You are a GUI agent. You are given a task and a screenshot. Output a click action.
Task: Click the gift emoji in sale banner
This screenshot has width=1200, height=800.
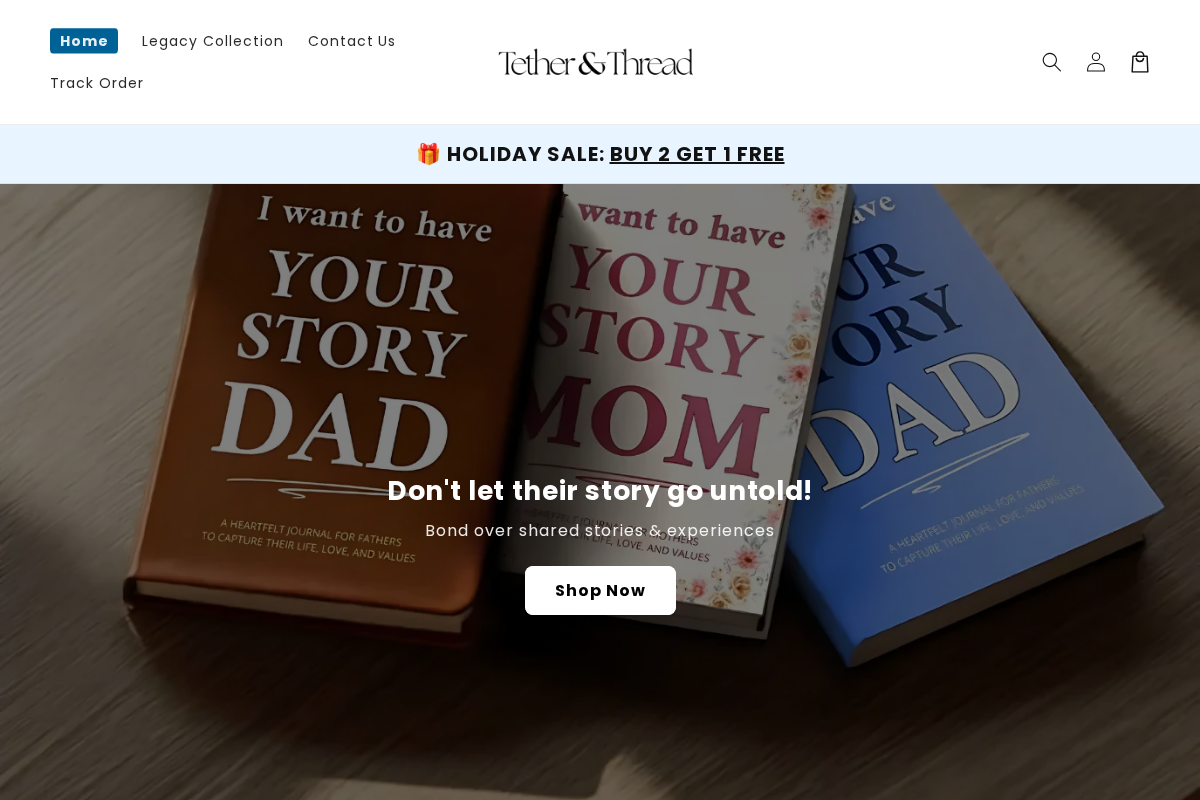[x=428, y=154]
